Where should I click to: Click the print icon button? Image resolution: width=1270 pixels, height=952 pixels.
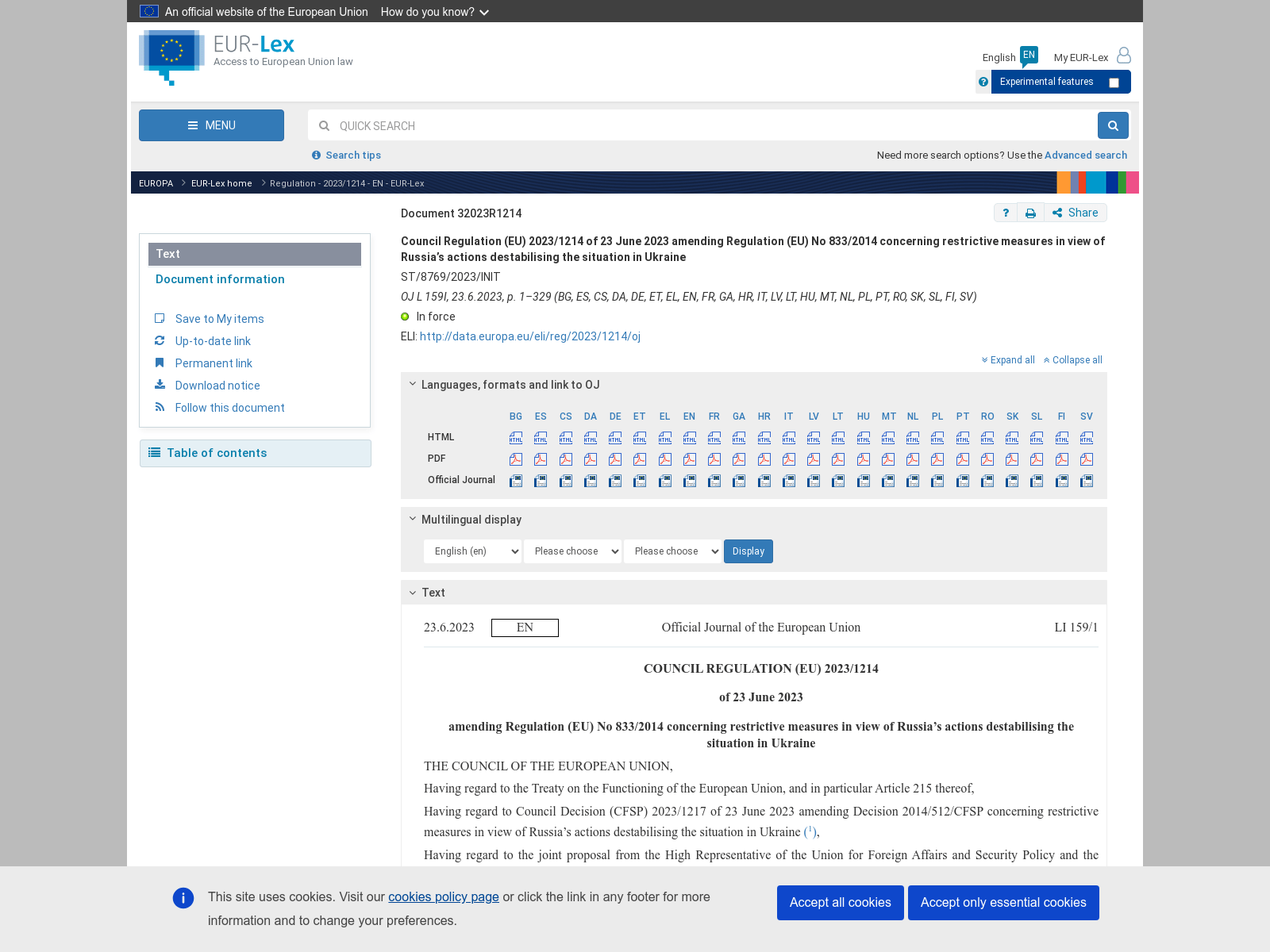click(1030, 213)
